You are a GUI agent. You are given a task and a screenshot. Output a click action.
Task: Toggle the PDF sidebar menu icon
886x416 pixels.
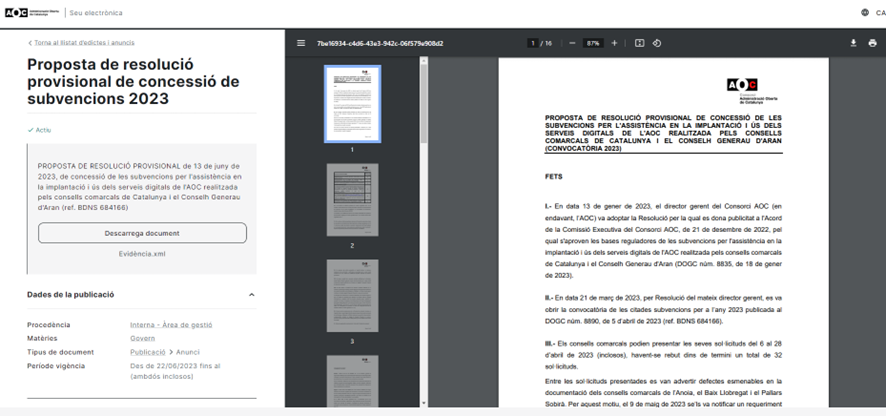click(301, 43)
